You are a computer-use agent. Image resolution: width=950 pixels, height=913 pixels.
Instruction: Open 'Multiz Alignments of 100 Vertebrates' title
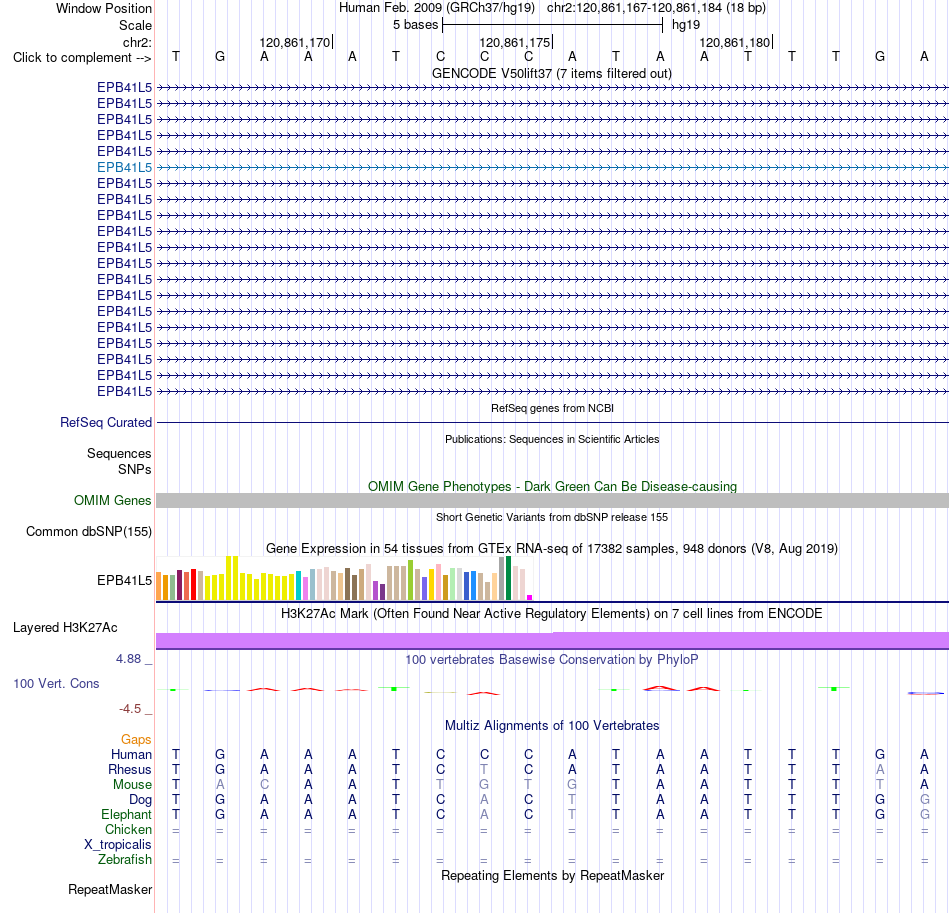point(552,726)
